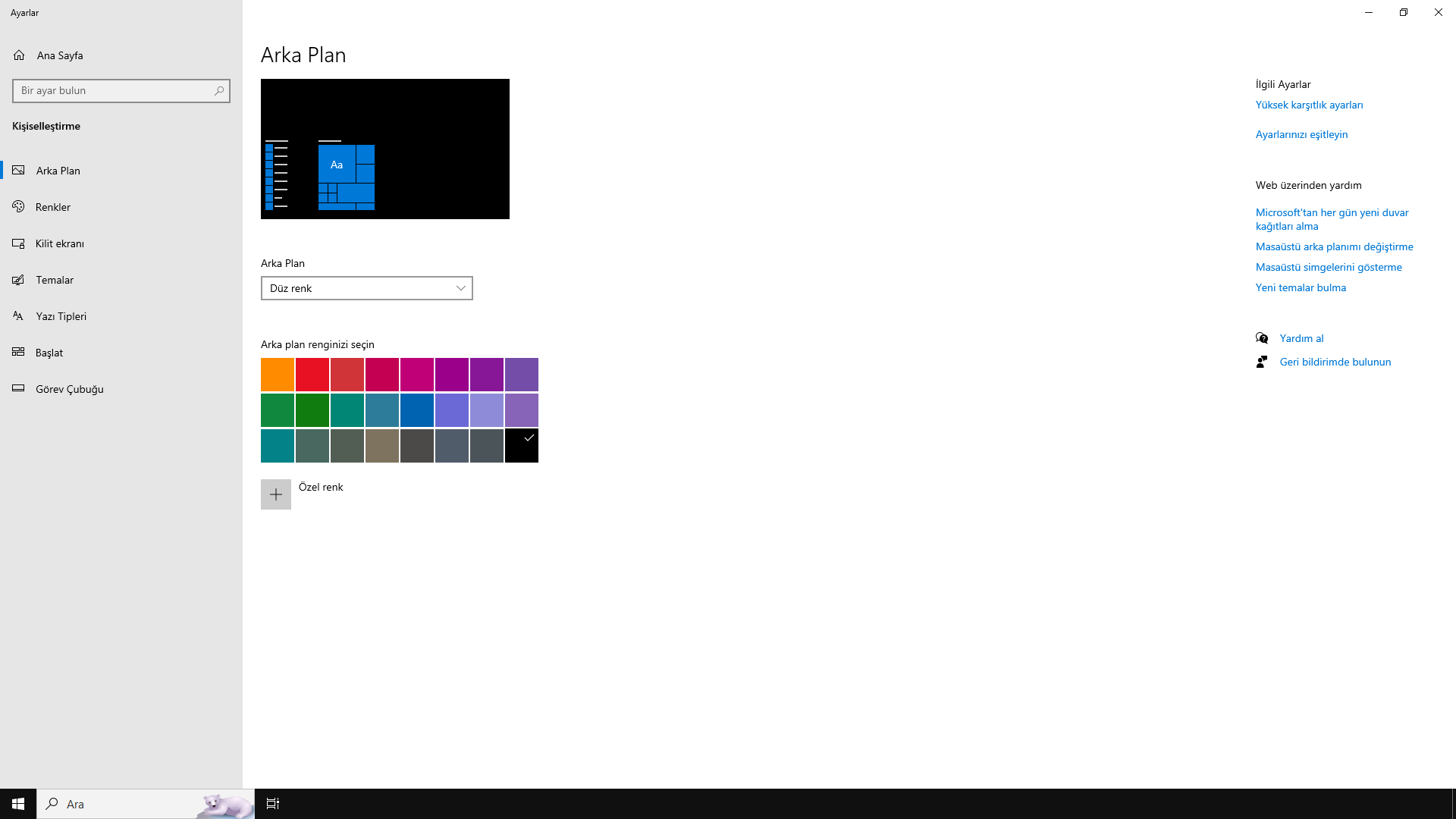Click the Bir ayar bulun search field
1456x819 pixels.
(x=114, y=91)
